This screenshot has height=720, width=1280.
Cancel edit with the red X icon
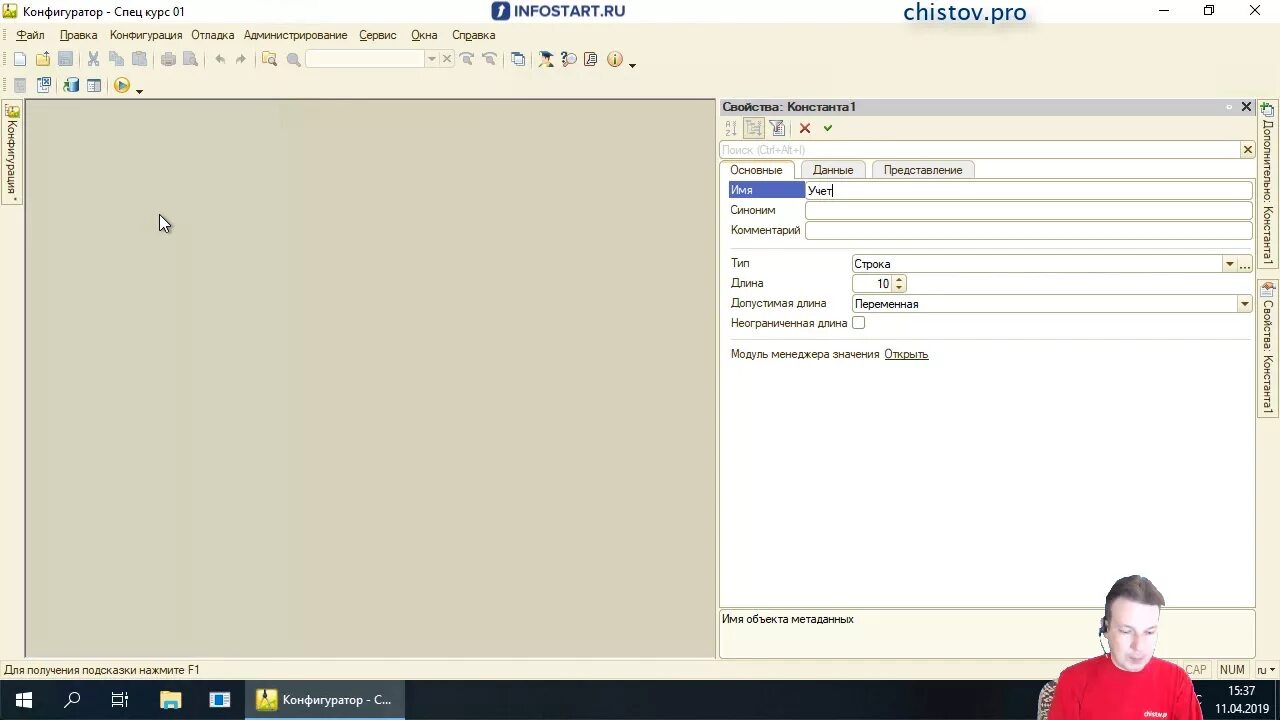[805, 128]
